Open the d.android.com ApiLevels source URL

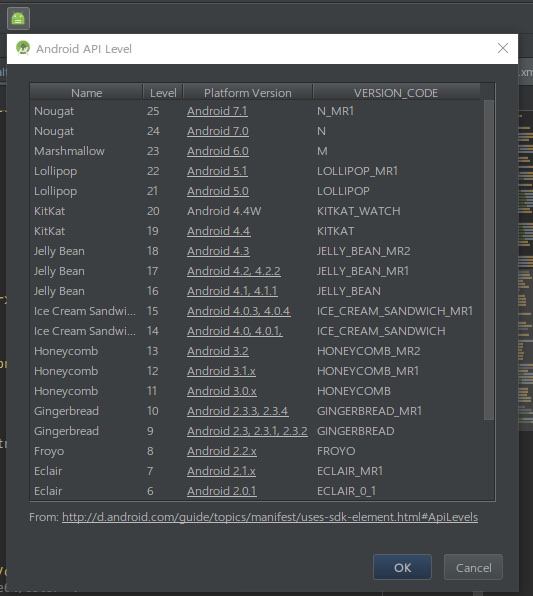pos(270,517)
